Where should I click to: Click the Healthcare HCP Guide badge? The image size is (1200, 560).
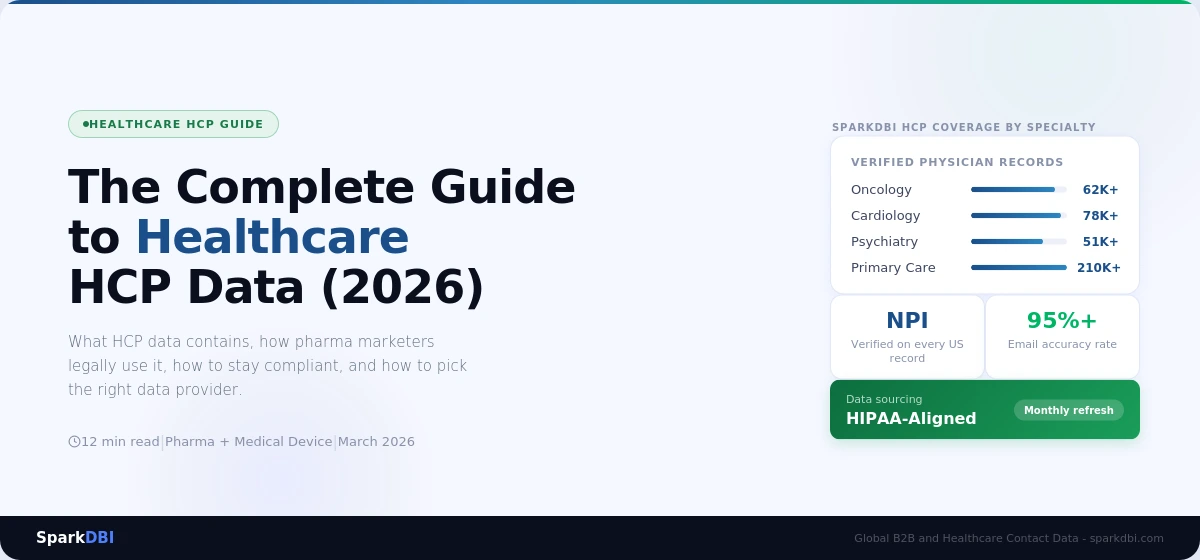173,124
